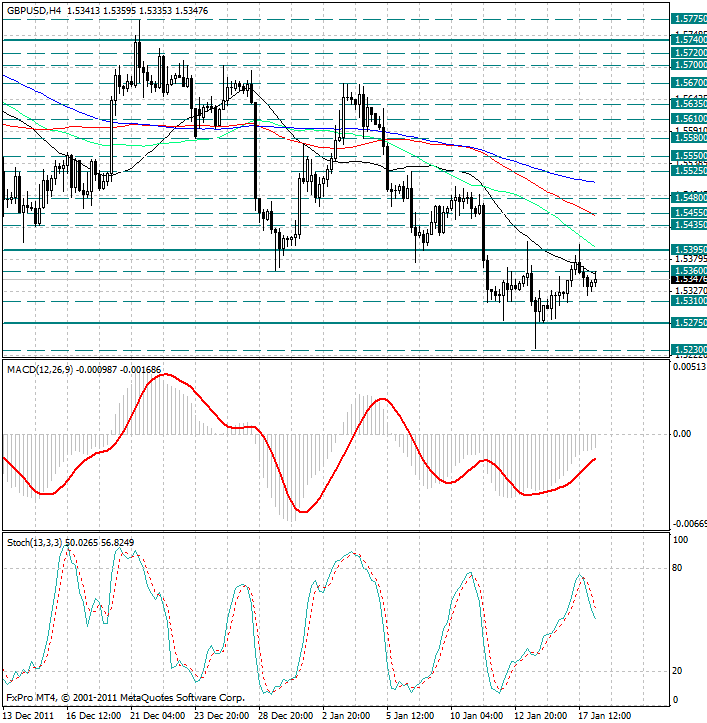Click the 0.00 MACD zero-line label
The width and height of the screenshot is (707, 723).
tap(682, 434)
